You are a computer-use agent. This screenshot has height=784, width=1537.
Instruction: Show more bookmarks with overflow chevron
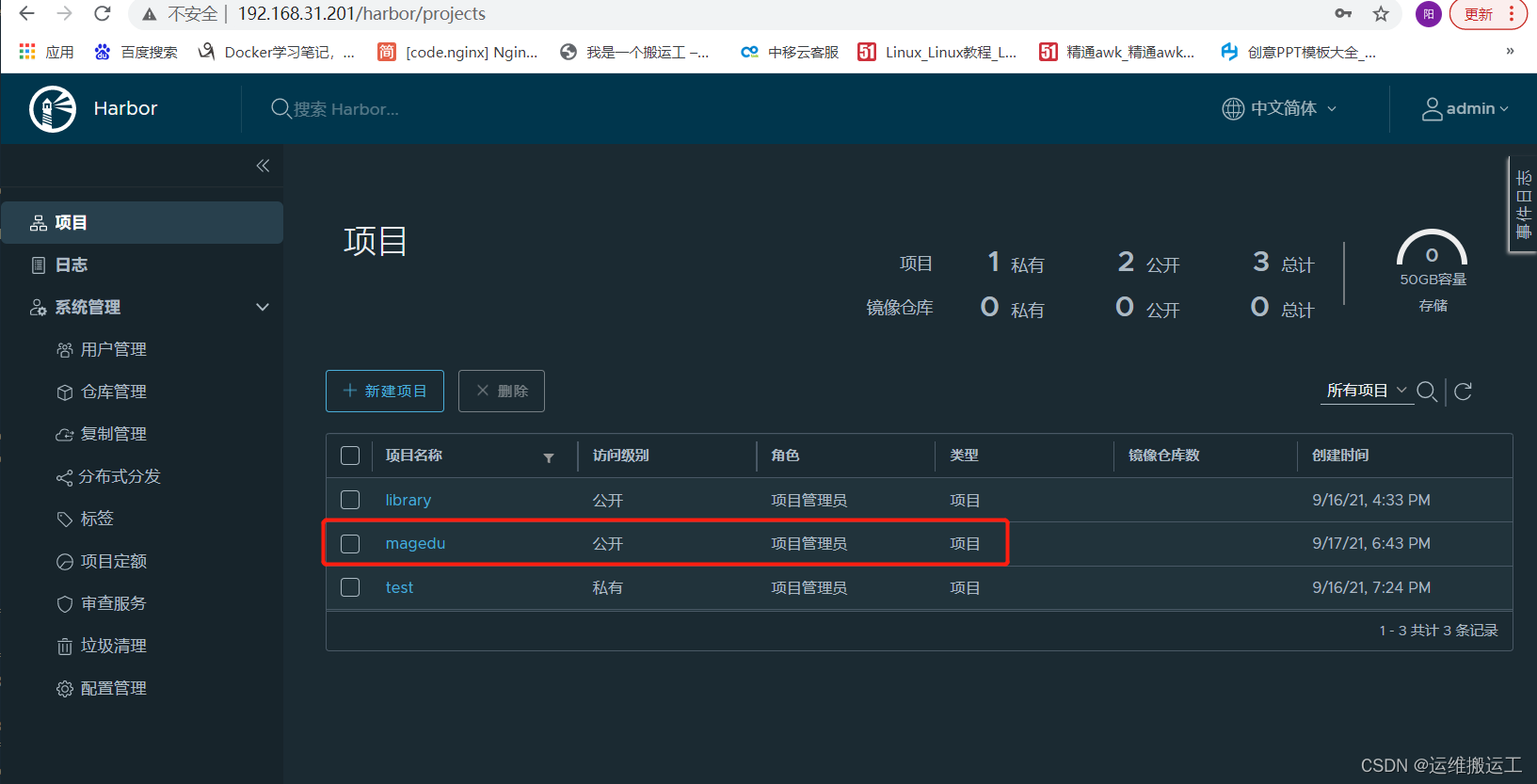click(x=1510, y=52)
